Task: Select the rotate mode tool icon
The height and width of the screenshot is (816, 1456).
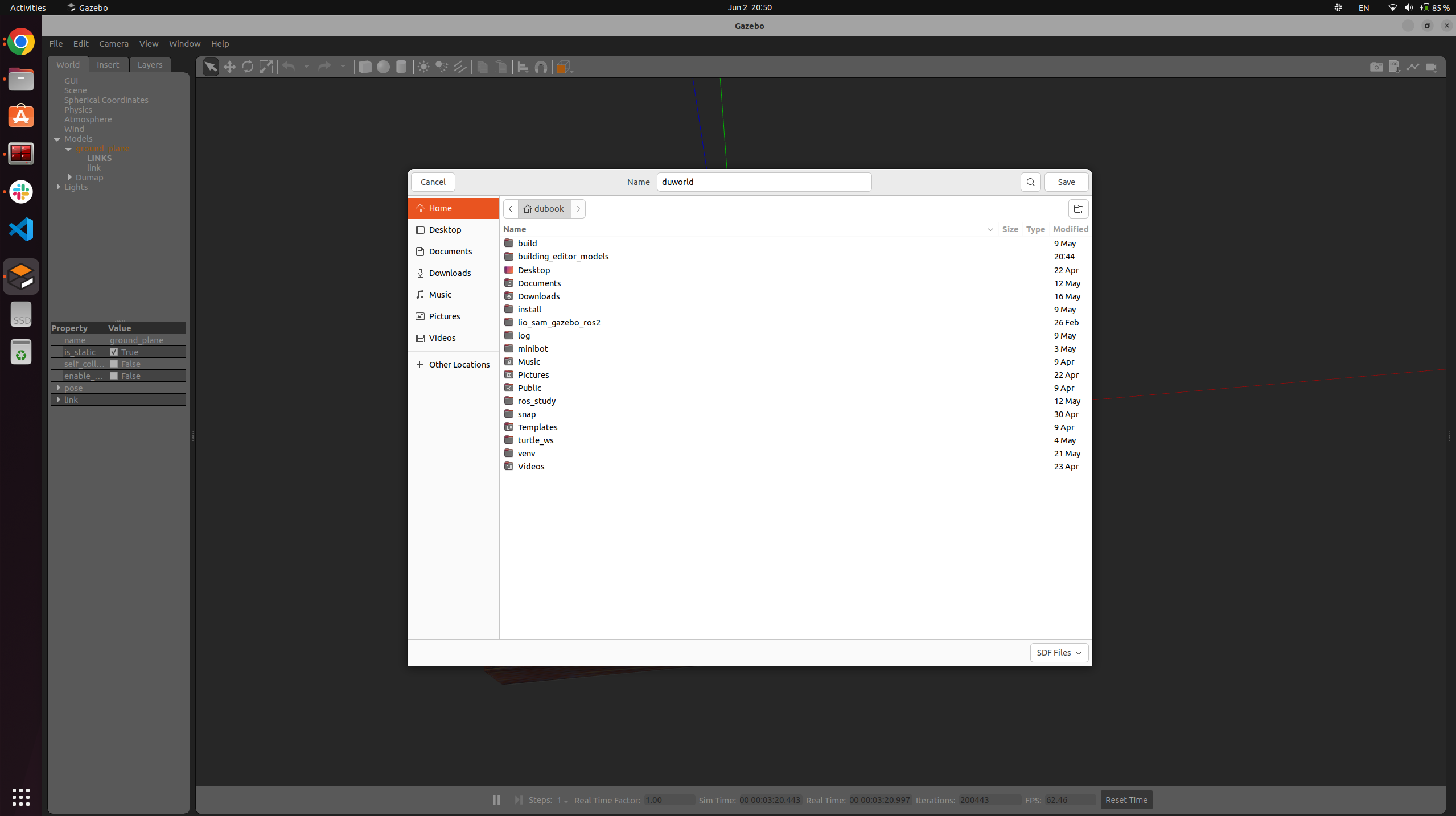Action: pyautogui.click(x=248, y=67)
